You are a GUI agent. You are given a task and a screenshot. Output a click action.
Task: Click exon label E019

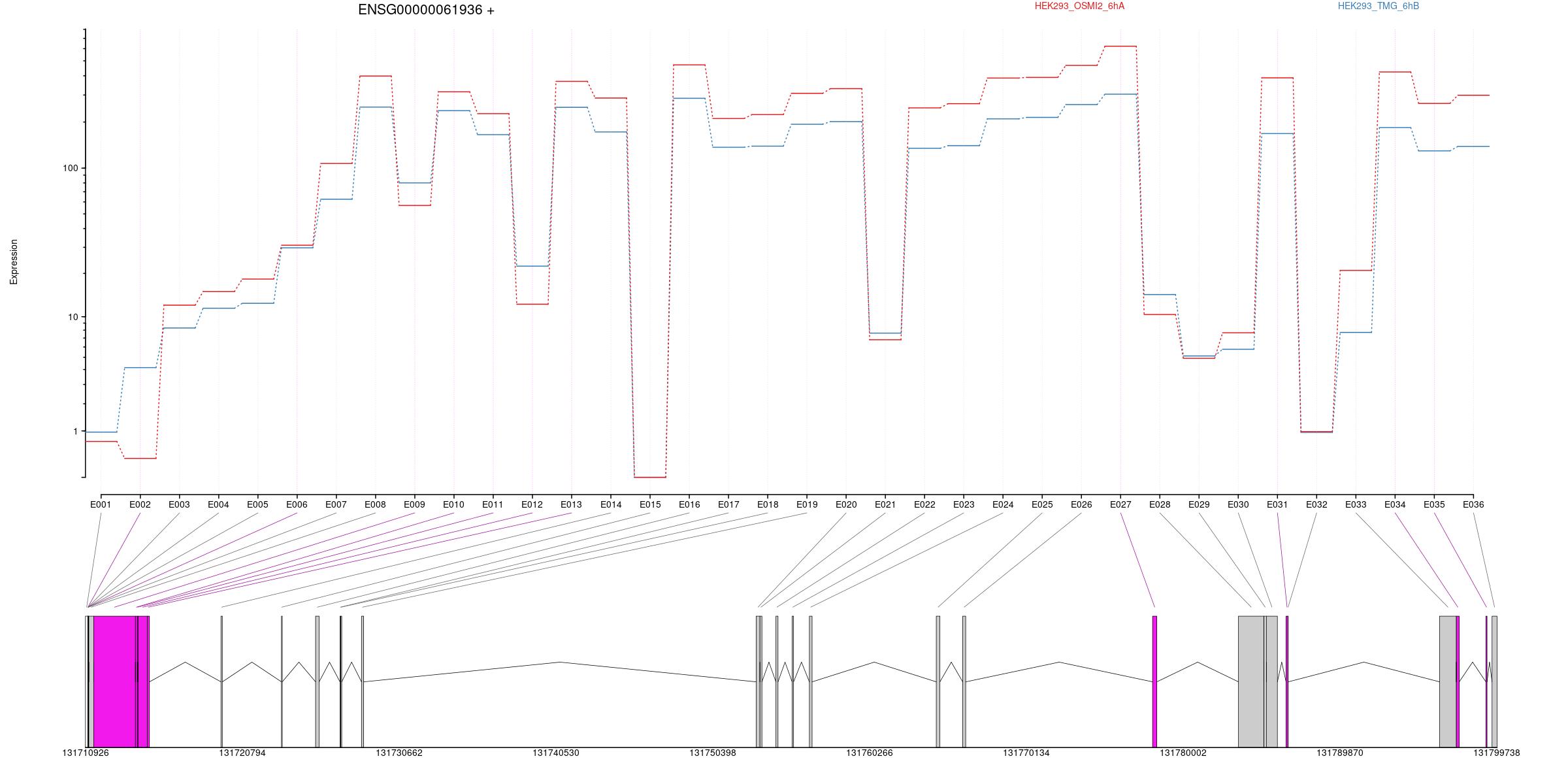(807, 504)
